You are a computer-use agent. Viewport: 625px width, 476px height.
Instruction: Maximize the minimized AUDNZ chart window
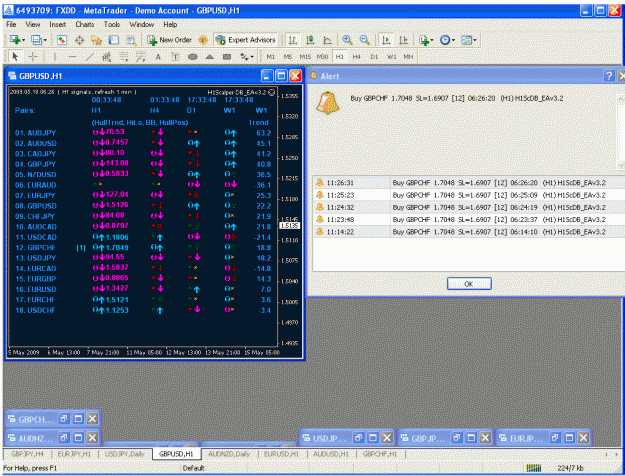tap(79, 438)
